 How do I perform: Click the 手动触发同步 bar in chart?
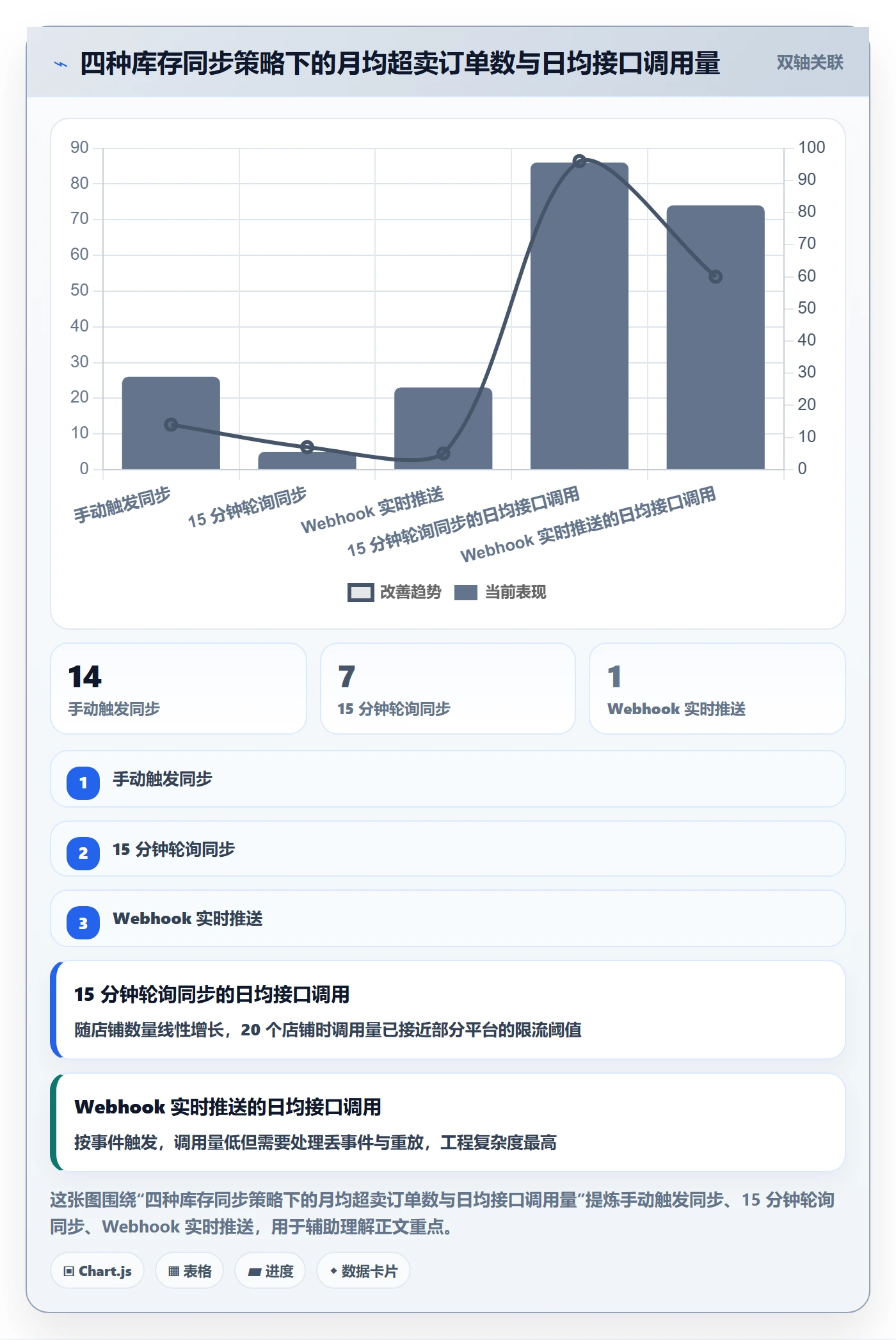click(x=171, y=423)
